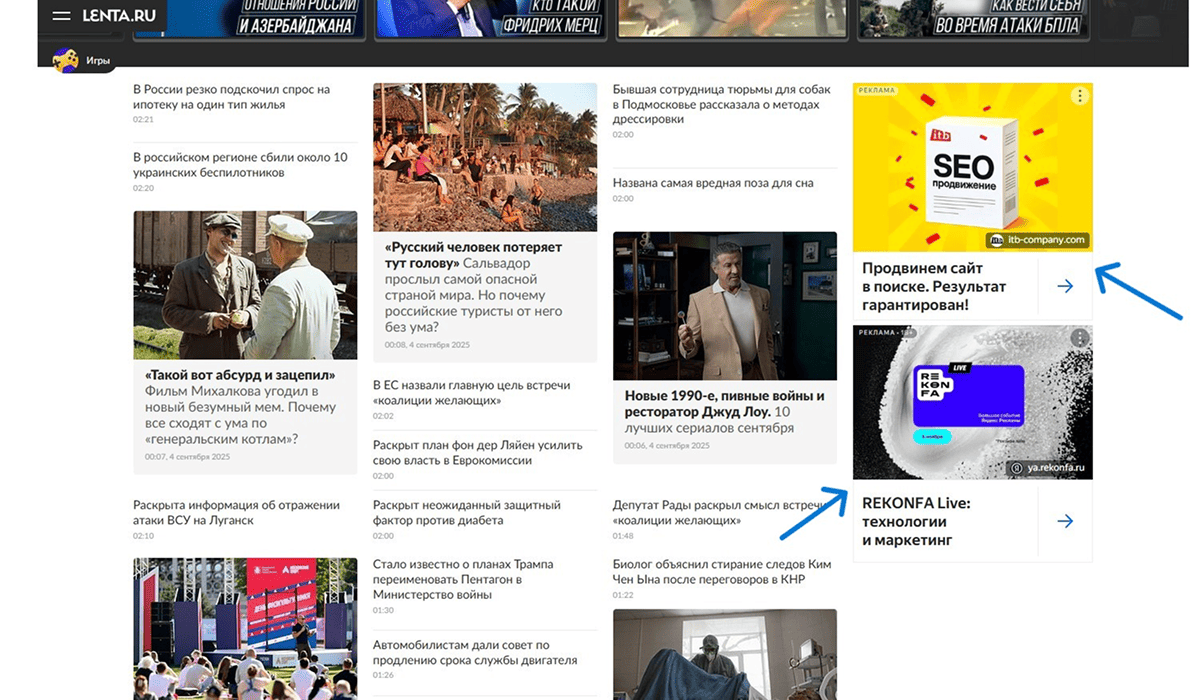
Task: Click arrow next to REKONFA Live ad
Action: click(1065, 521)
